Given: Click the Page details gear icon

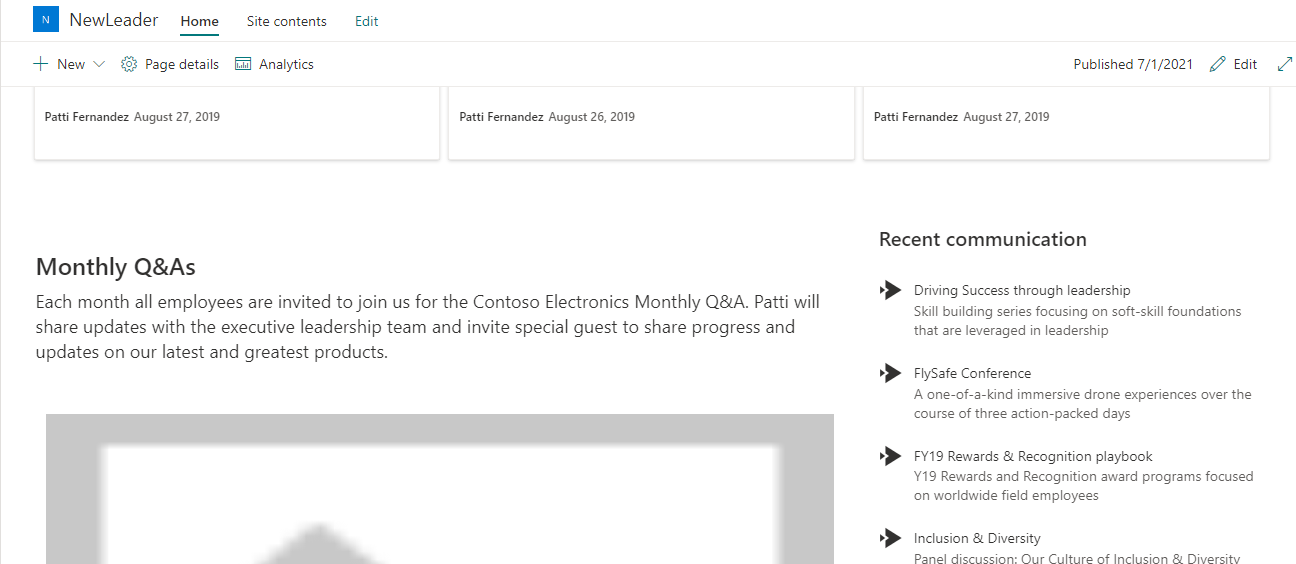Looking at the screenshot, I should tap(129, 64).
